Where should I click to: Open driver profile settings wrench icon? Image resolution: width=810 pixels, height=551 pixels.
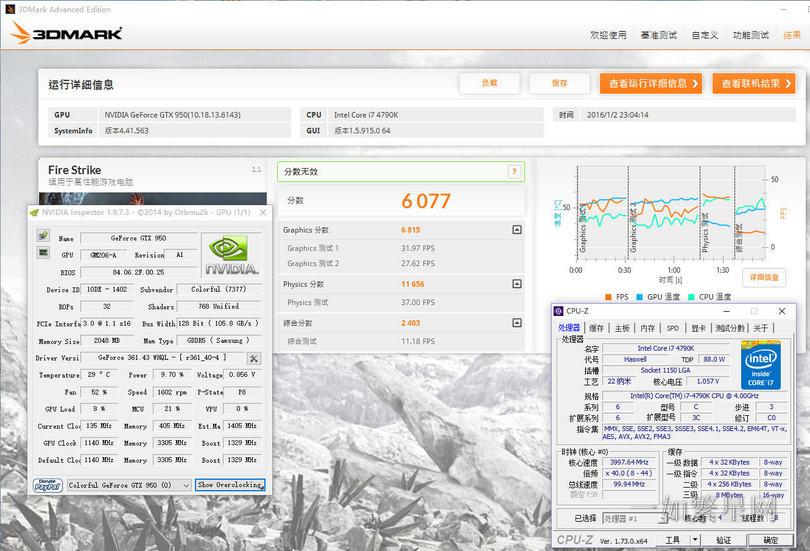pyautogui.click(x=253, y=358)
